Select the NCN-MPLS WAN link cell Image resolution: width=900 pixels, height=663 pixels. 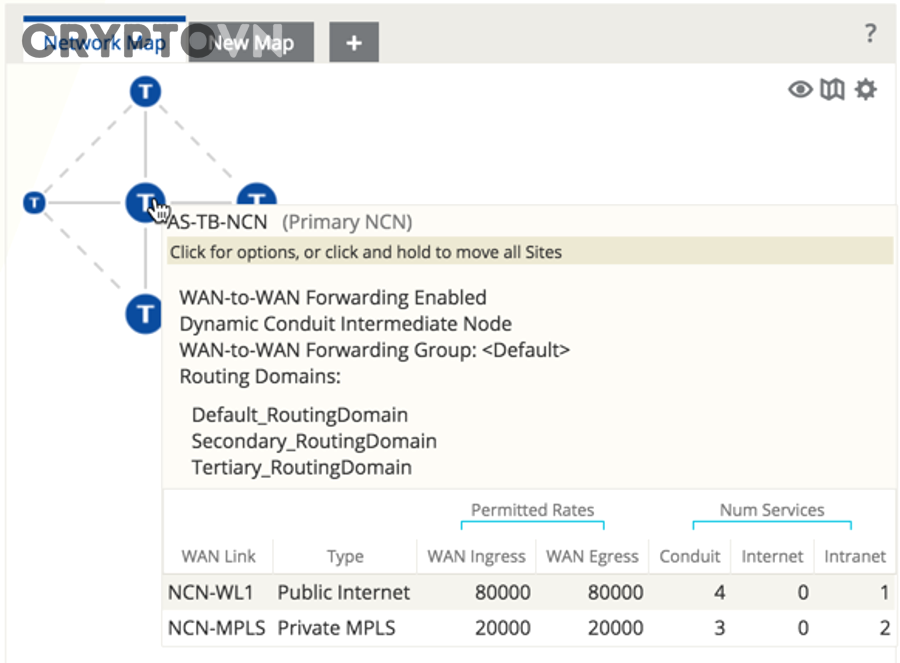pos(216,628)
